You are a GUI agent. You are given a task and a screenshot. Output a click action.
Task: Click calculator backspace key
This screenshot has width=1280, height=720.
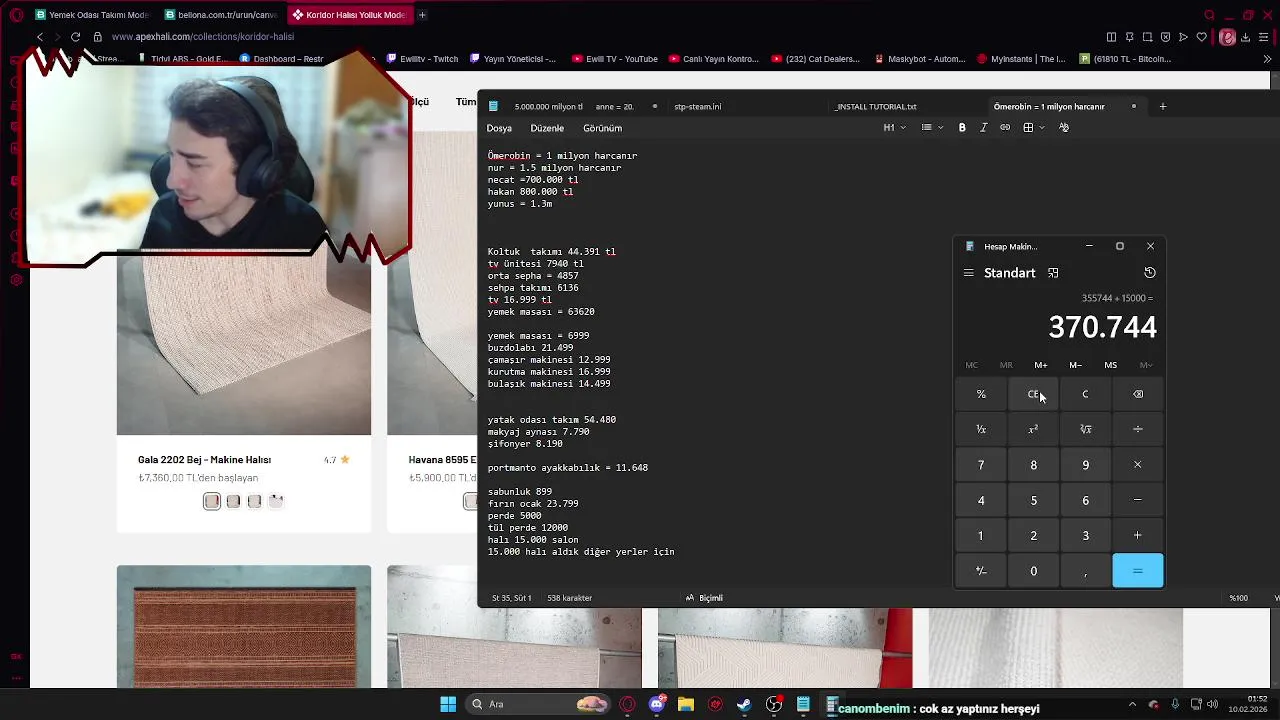[x=1137, y=394]
